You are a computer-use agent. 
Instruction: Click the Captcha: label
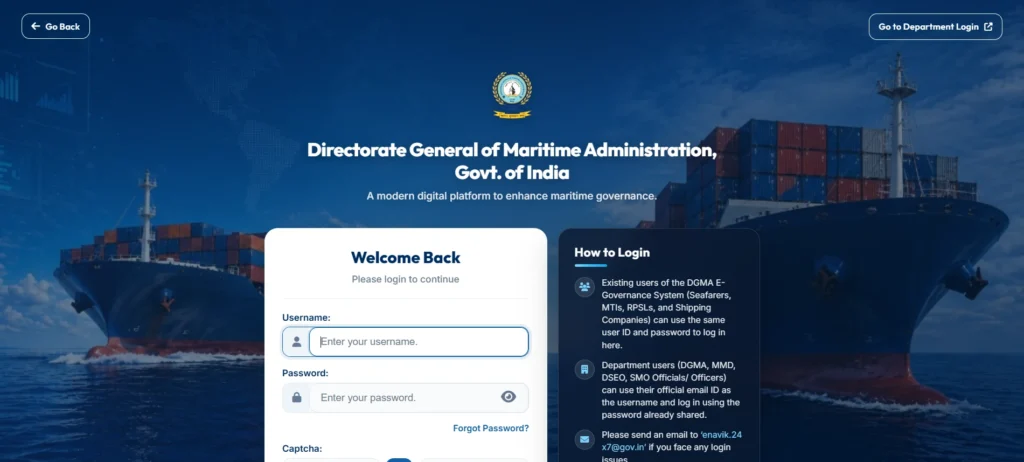302,449
